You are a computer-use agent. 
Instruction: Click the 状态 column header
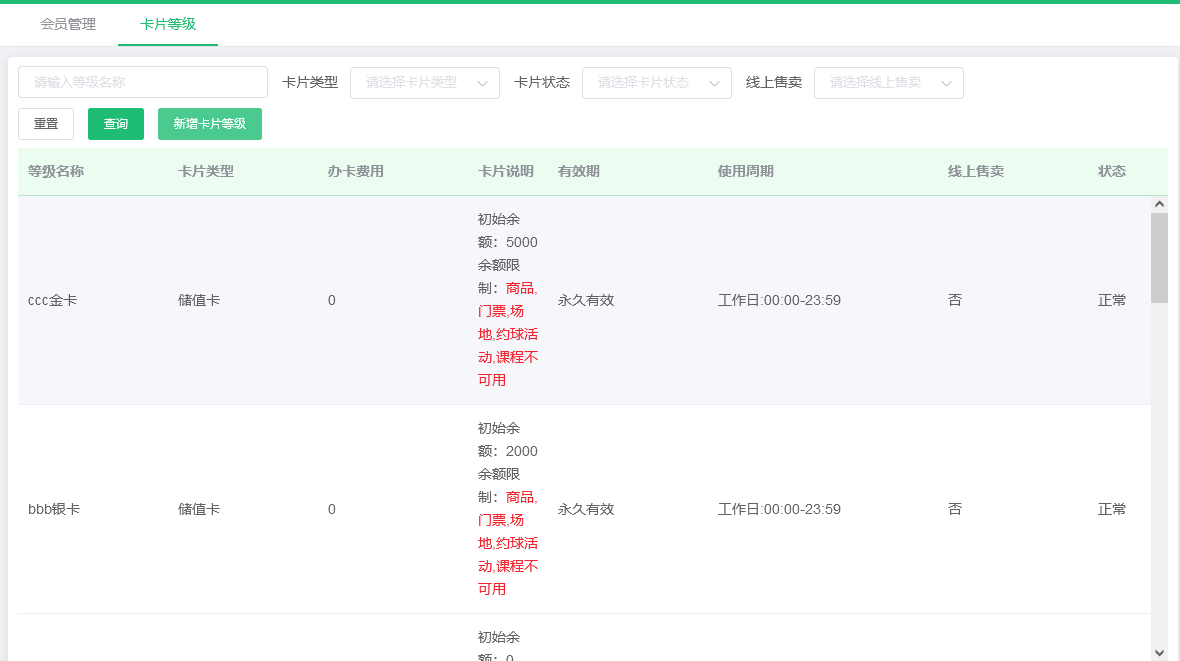point(1112,171)
